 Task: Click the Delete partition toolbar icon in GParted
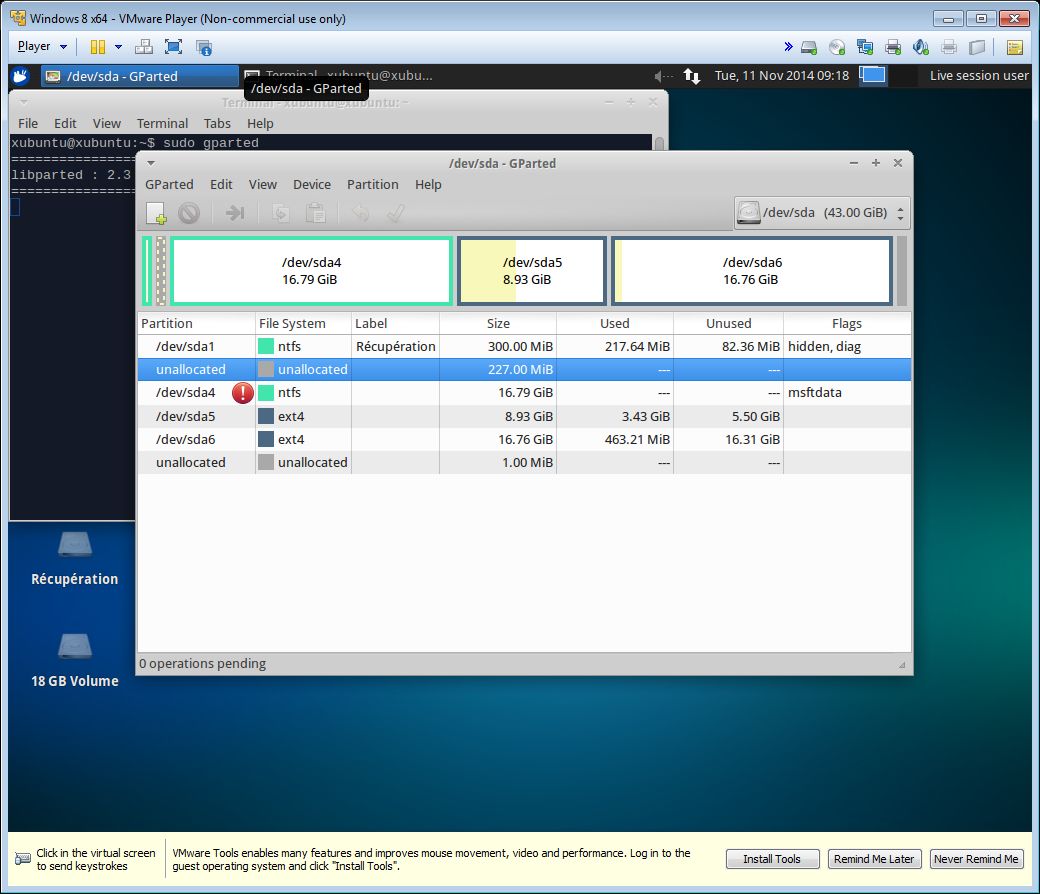[189, 213]
